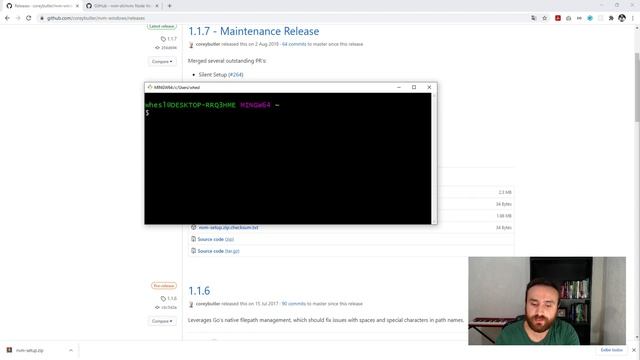Viewport: 640px width, 360px height.
Task: Click the browser forward arrow
Action: tap(18, 18)
